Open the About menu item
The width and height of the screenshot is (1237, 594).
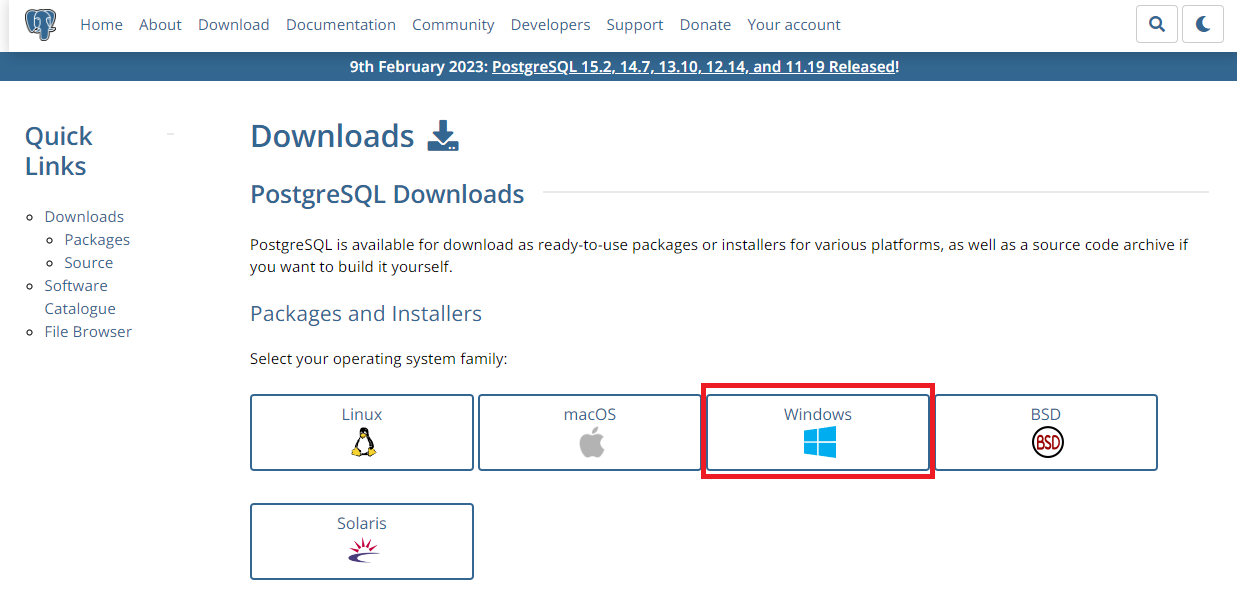click(x=160, y=24)
